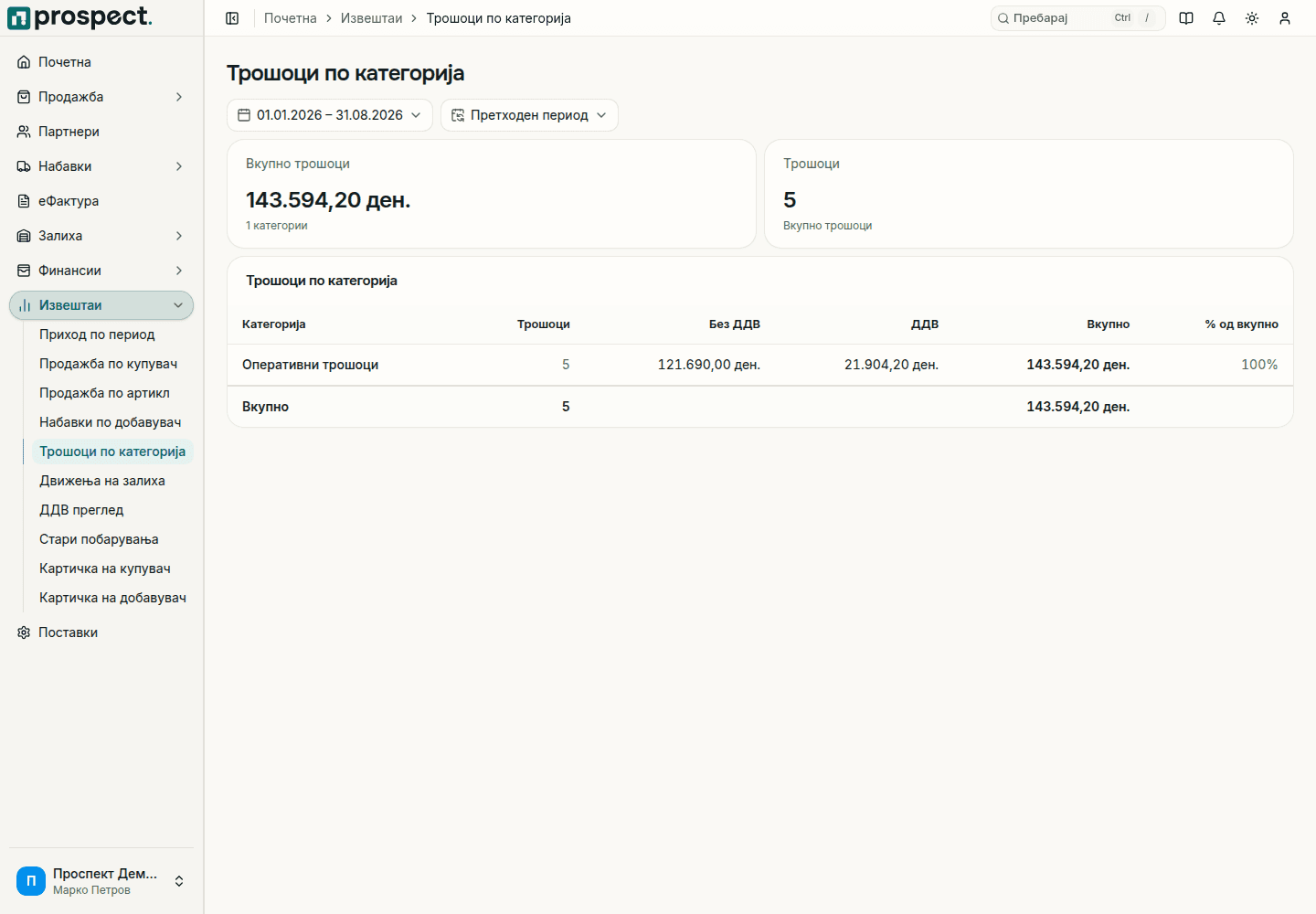Click the Почетна home icon in sidebar
1316x914 pixels.
click(24, 62)
